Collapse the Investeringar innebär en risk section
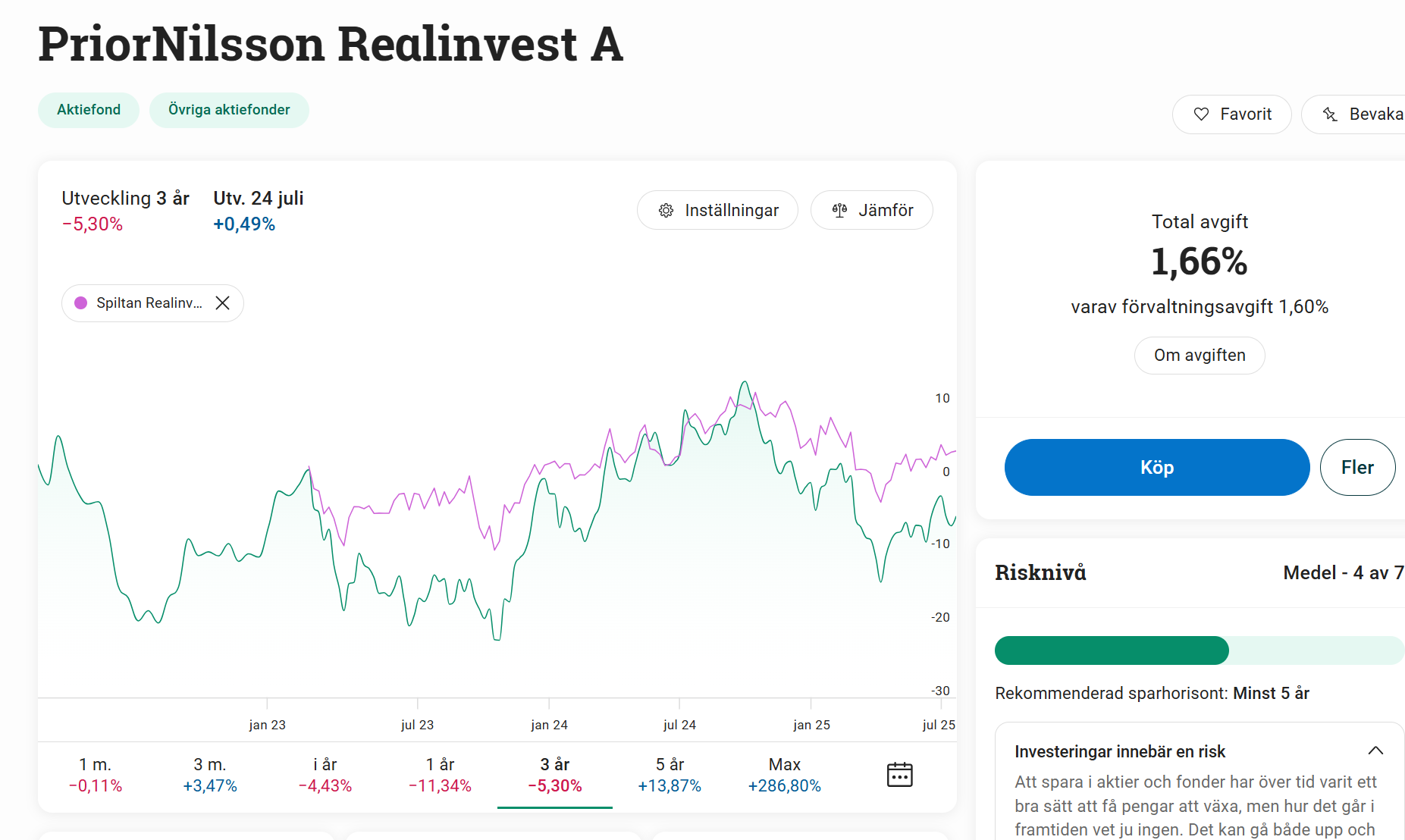 click(1375, 751)
